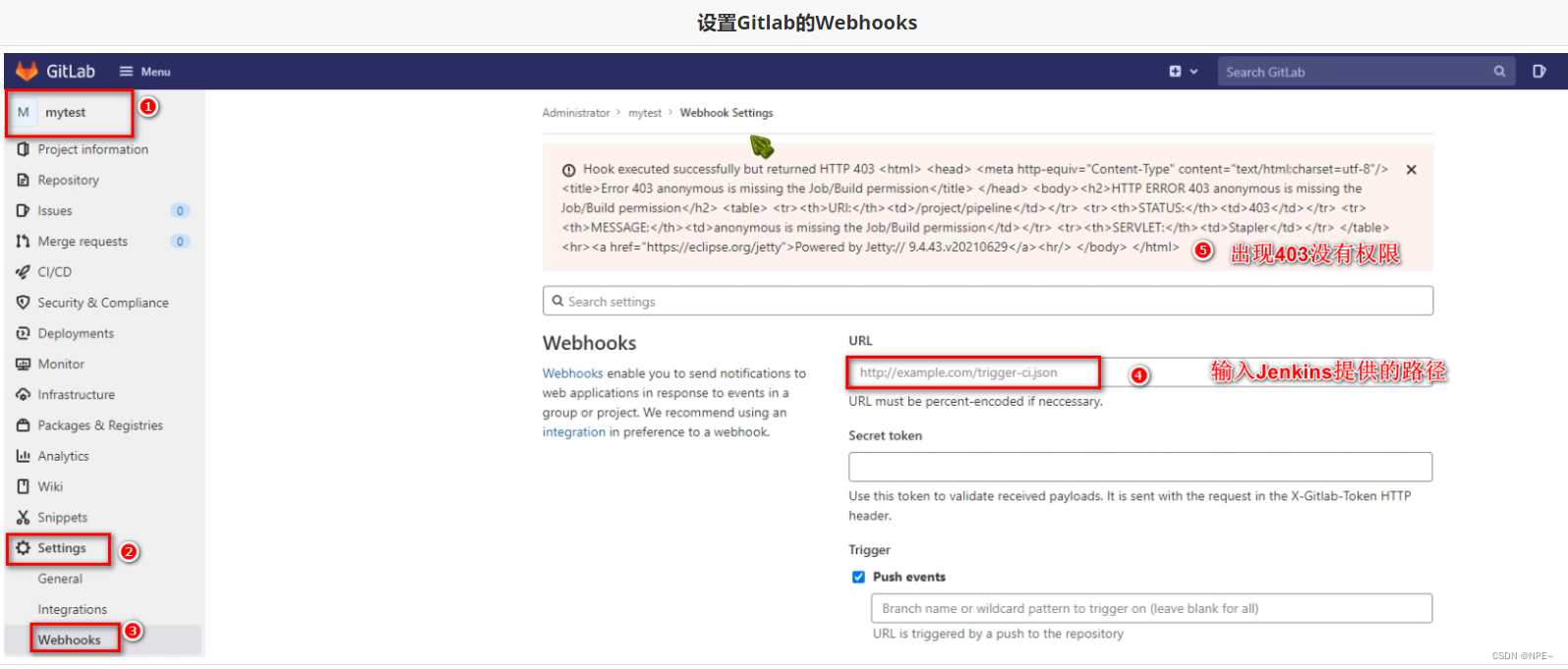Click the Repository icon in sidebar
Image resolution: width=1568 pixels, height=669 pixels.
point(24,180)
